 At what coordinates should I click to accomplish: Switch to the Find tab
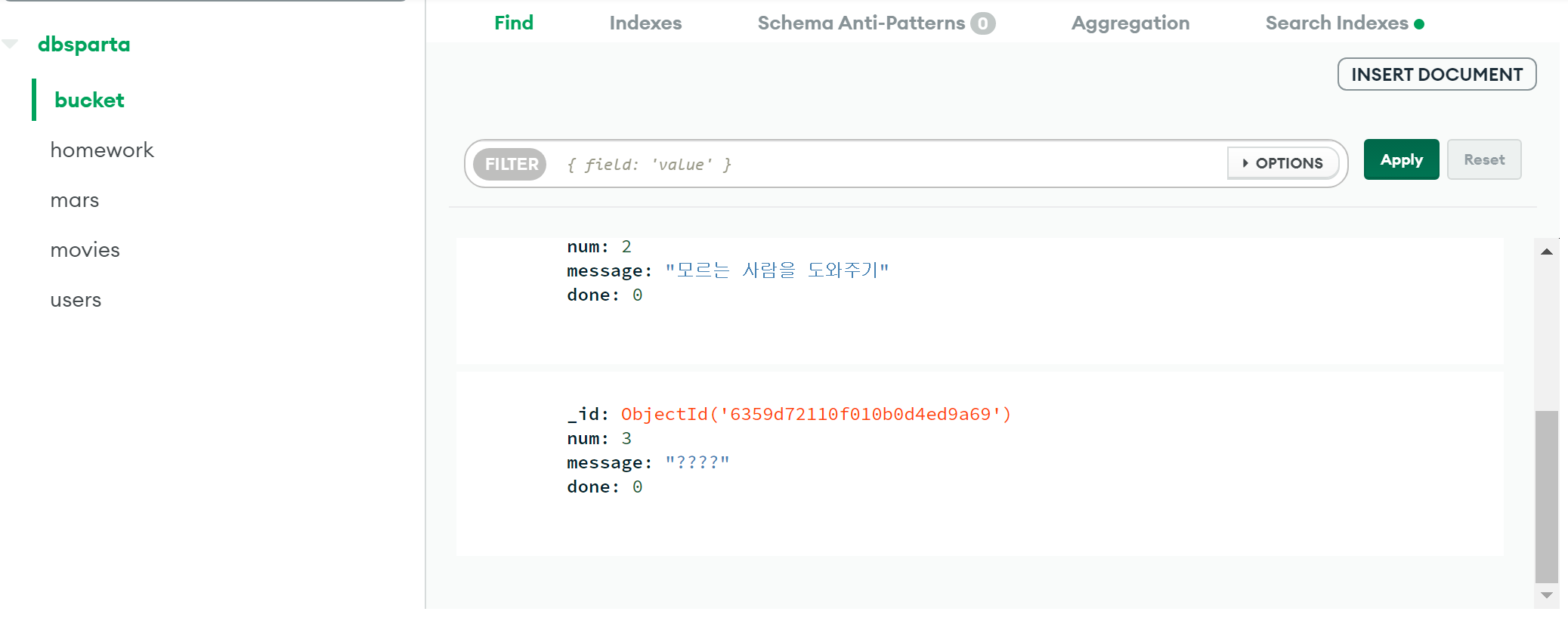[514, 23]
